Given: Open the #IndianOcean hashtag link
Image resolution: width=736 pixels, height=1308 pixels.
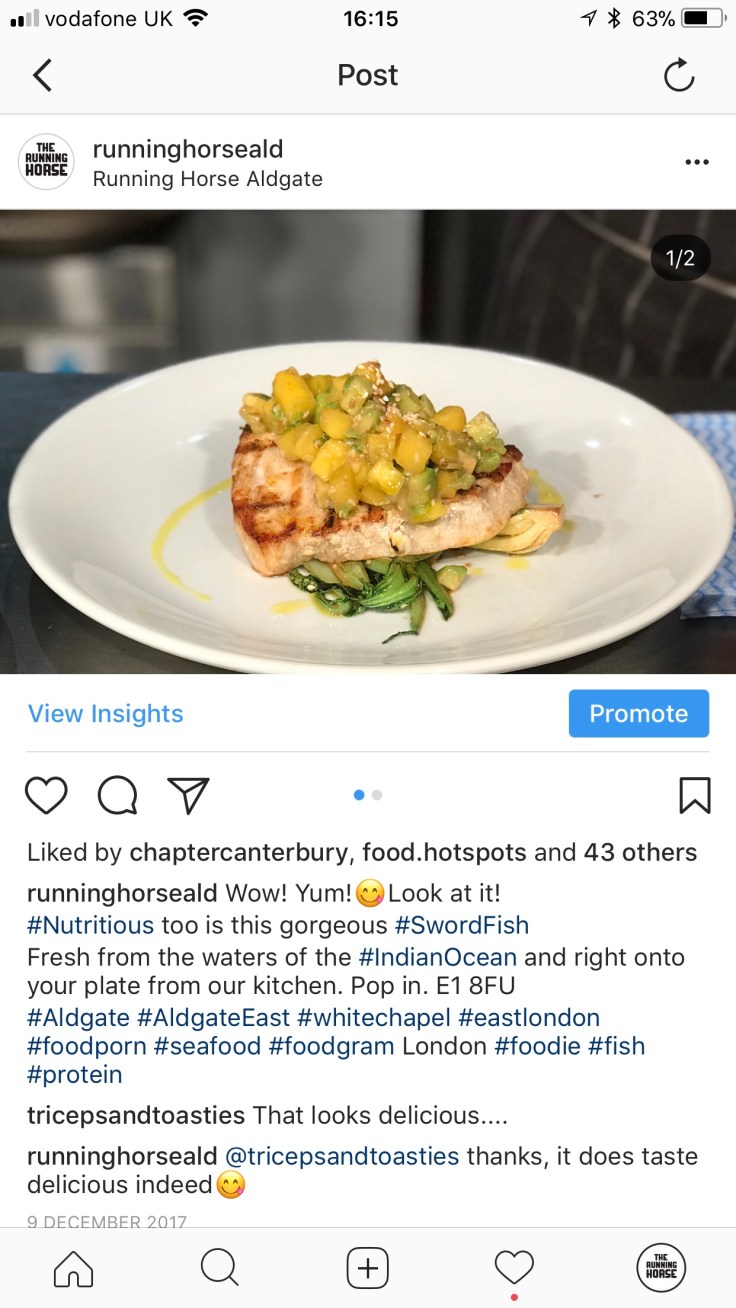Looking at the screenshot, I should 439,957.
